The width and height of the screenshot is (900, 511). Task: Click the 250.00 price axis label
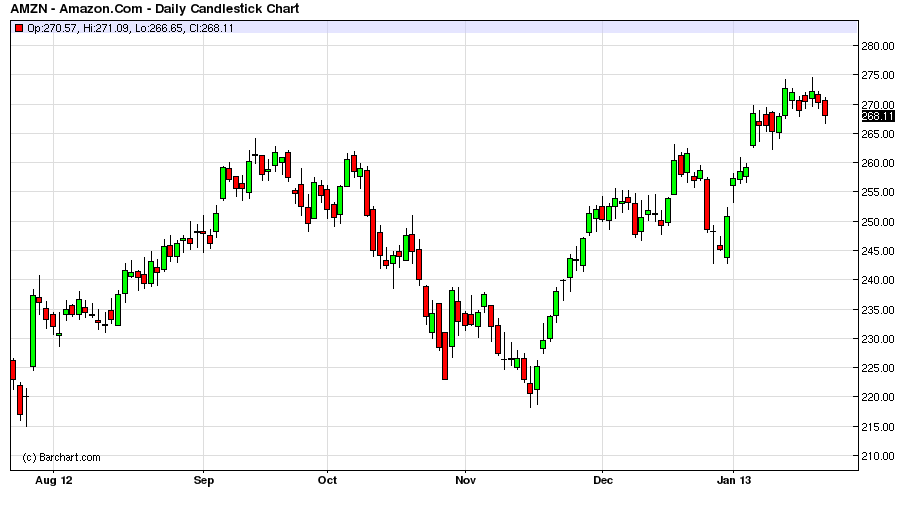876,222
